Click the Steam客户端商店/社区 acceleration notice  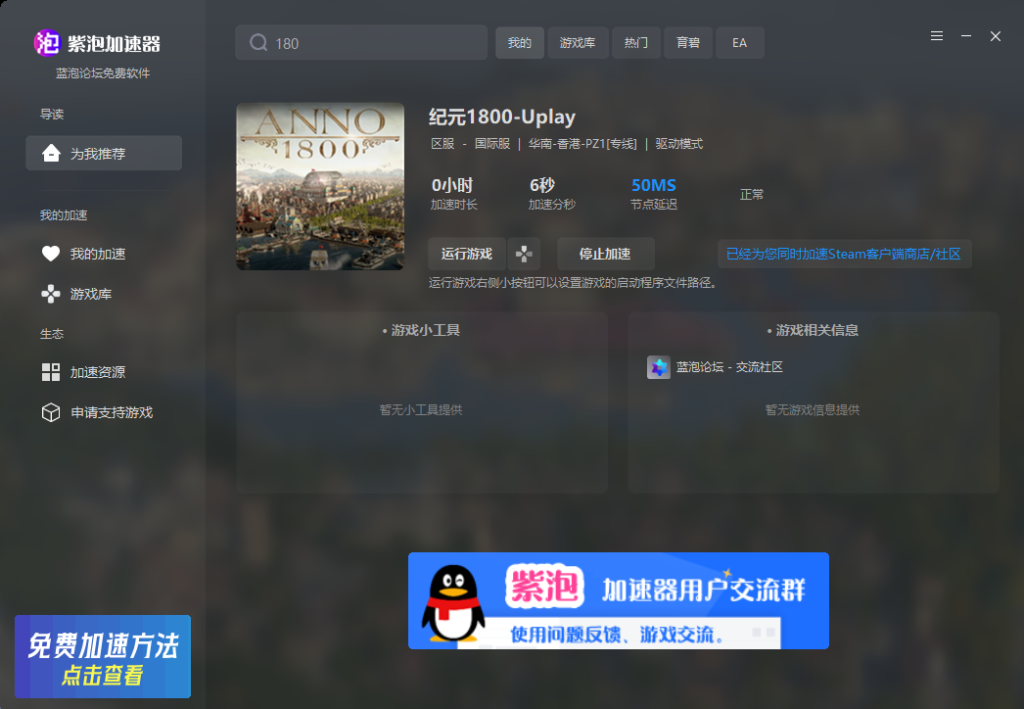(844, 254)
